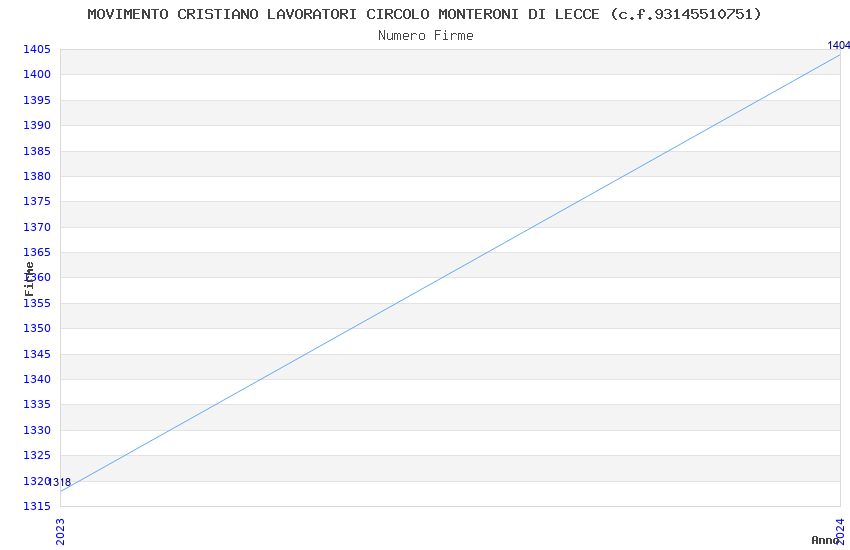Click the y-axis tick 1390

coord(37,125)
